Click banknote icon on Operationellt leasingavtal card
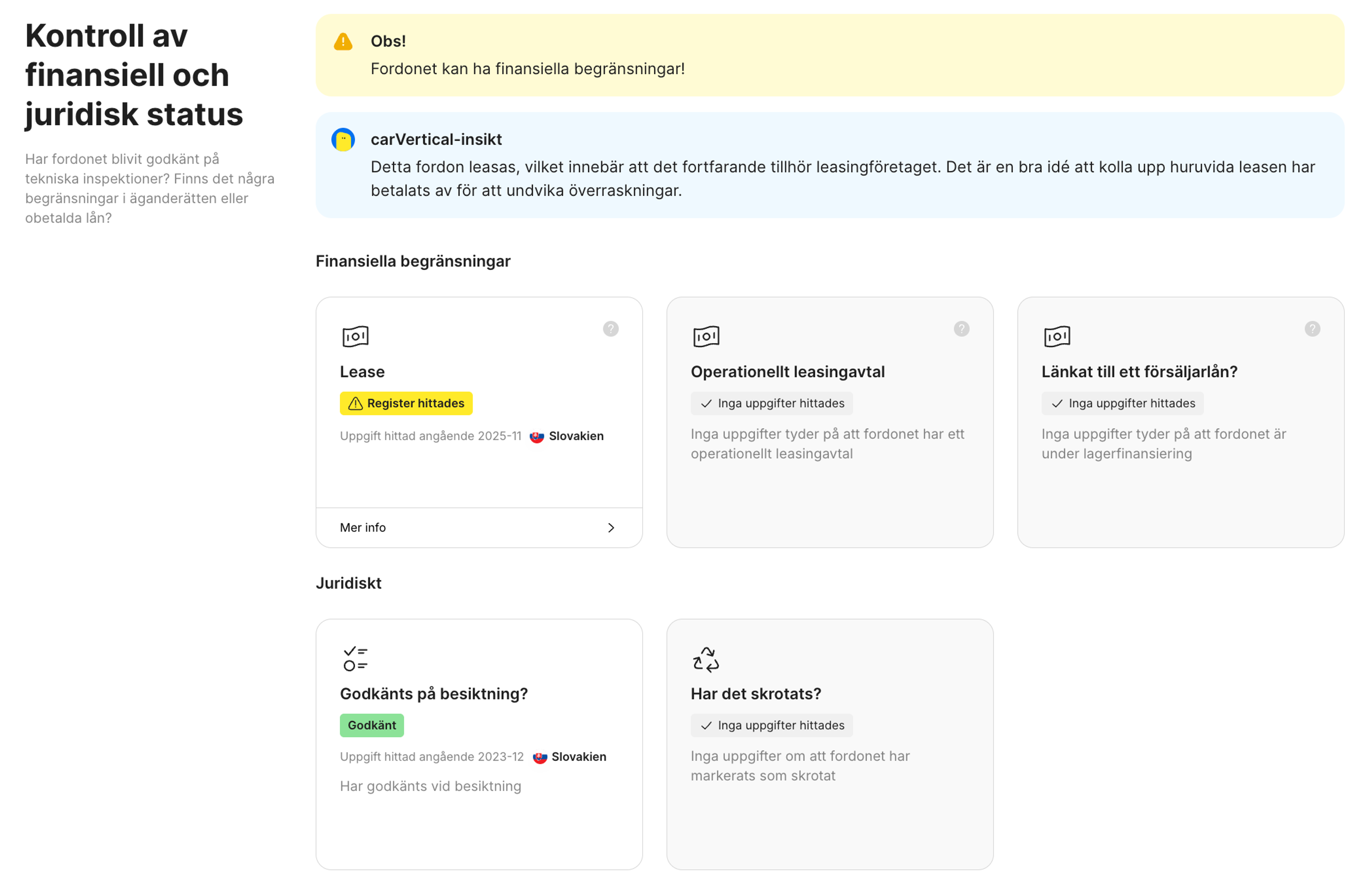This screenshot has width=1372, height=885. click(706, 336)
